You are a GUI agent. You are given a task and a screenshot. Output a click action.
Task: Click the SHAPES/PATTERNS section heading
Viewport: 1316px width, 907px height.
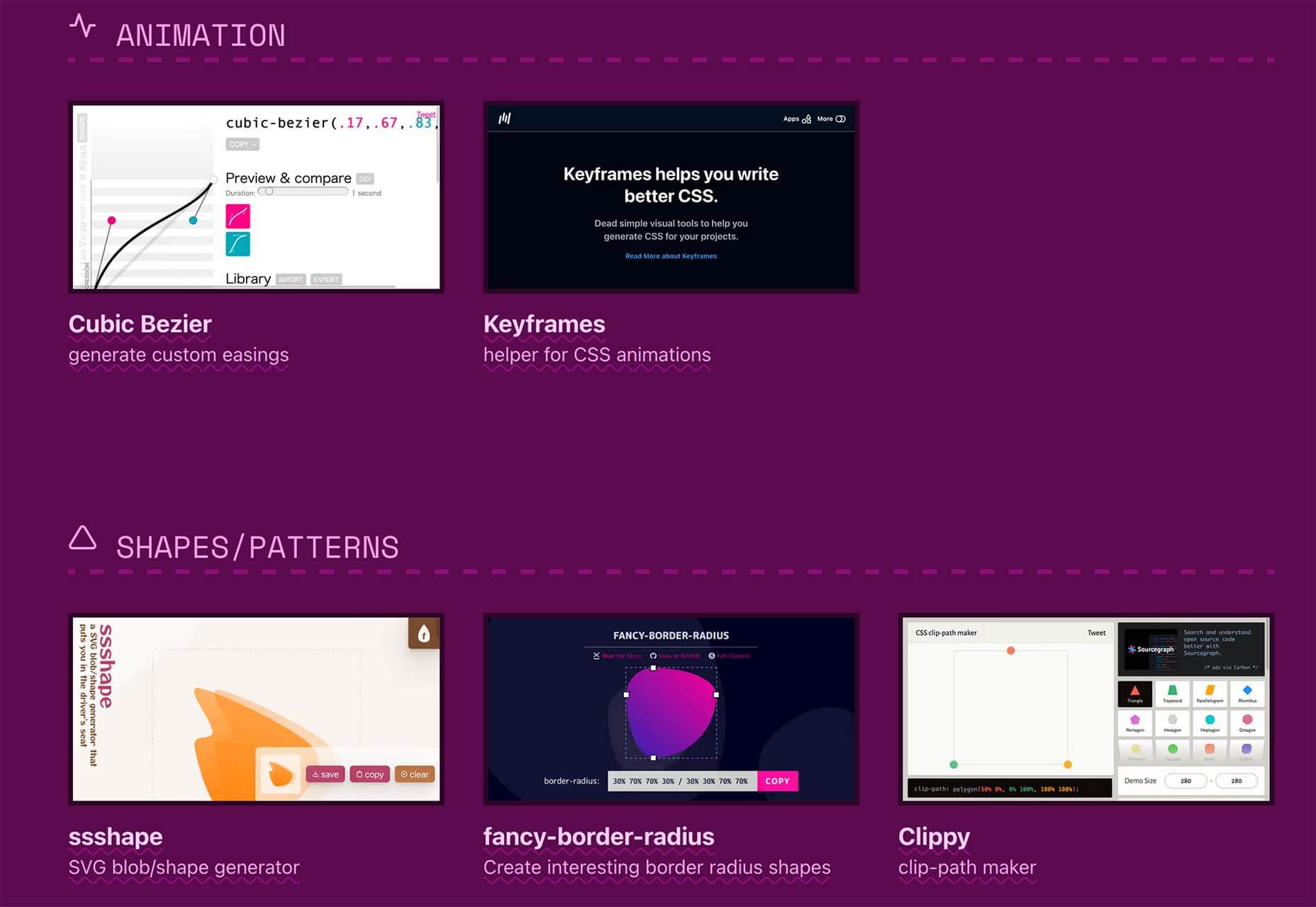[257, 547]
